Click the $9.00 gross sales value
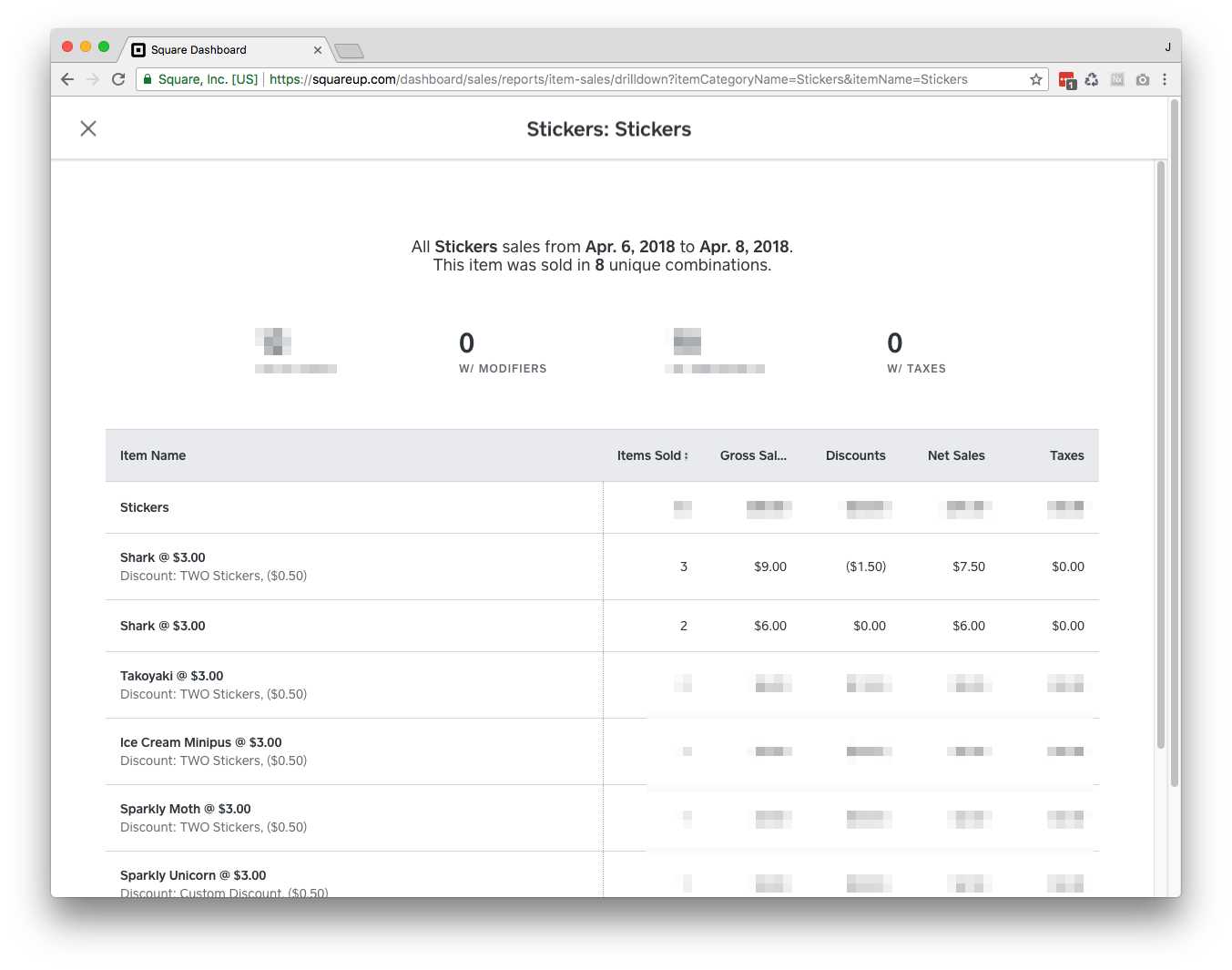This screenshot has height=970, width=1232. pos(770,567)
